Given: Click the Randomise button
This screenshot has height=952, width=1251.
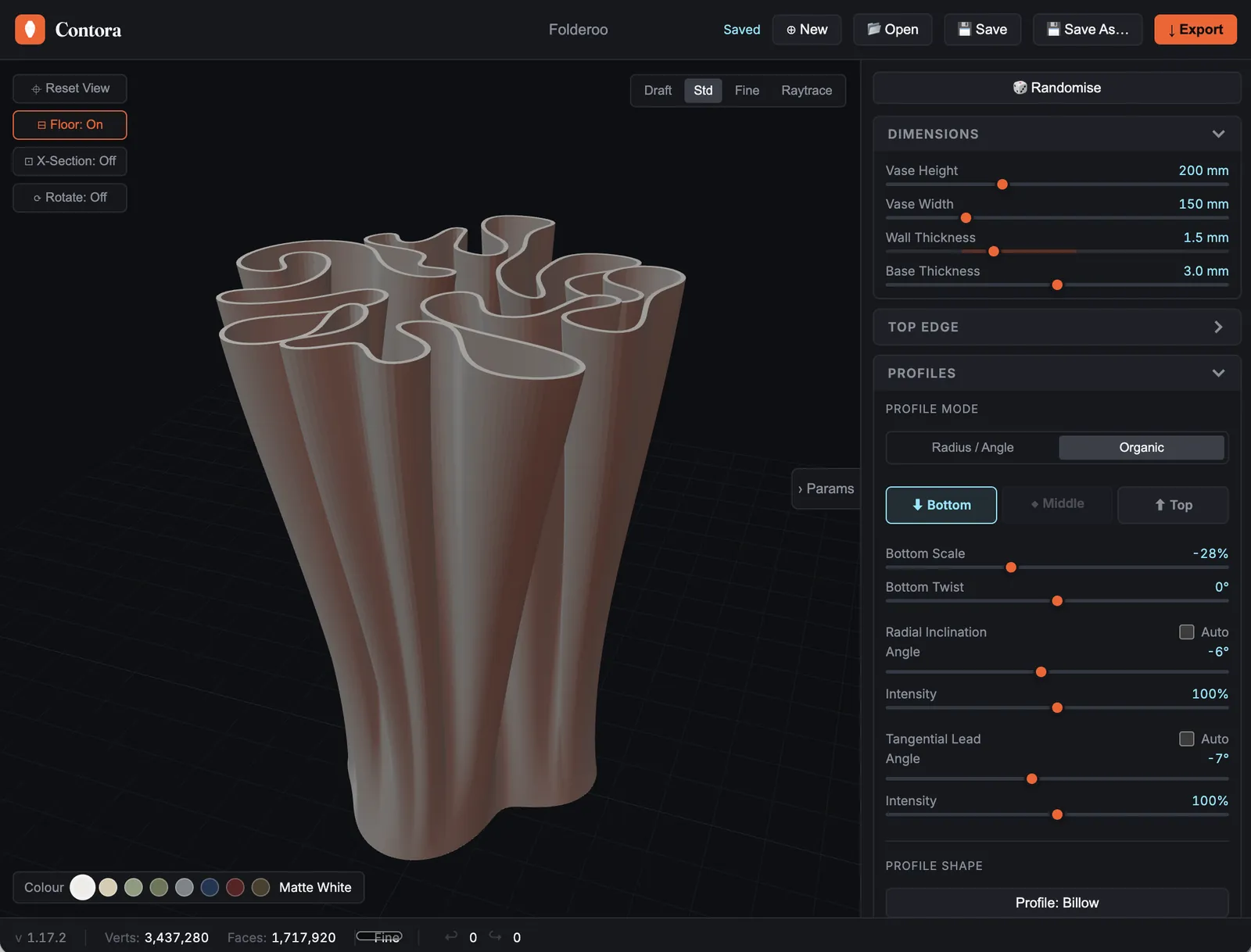Looking at the screenshot, I should [x=1056, y=88].
